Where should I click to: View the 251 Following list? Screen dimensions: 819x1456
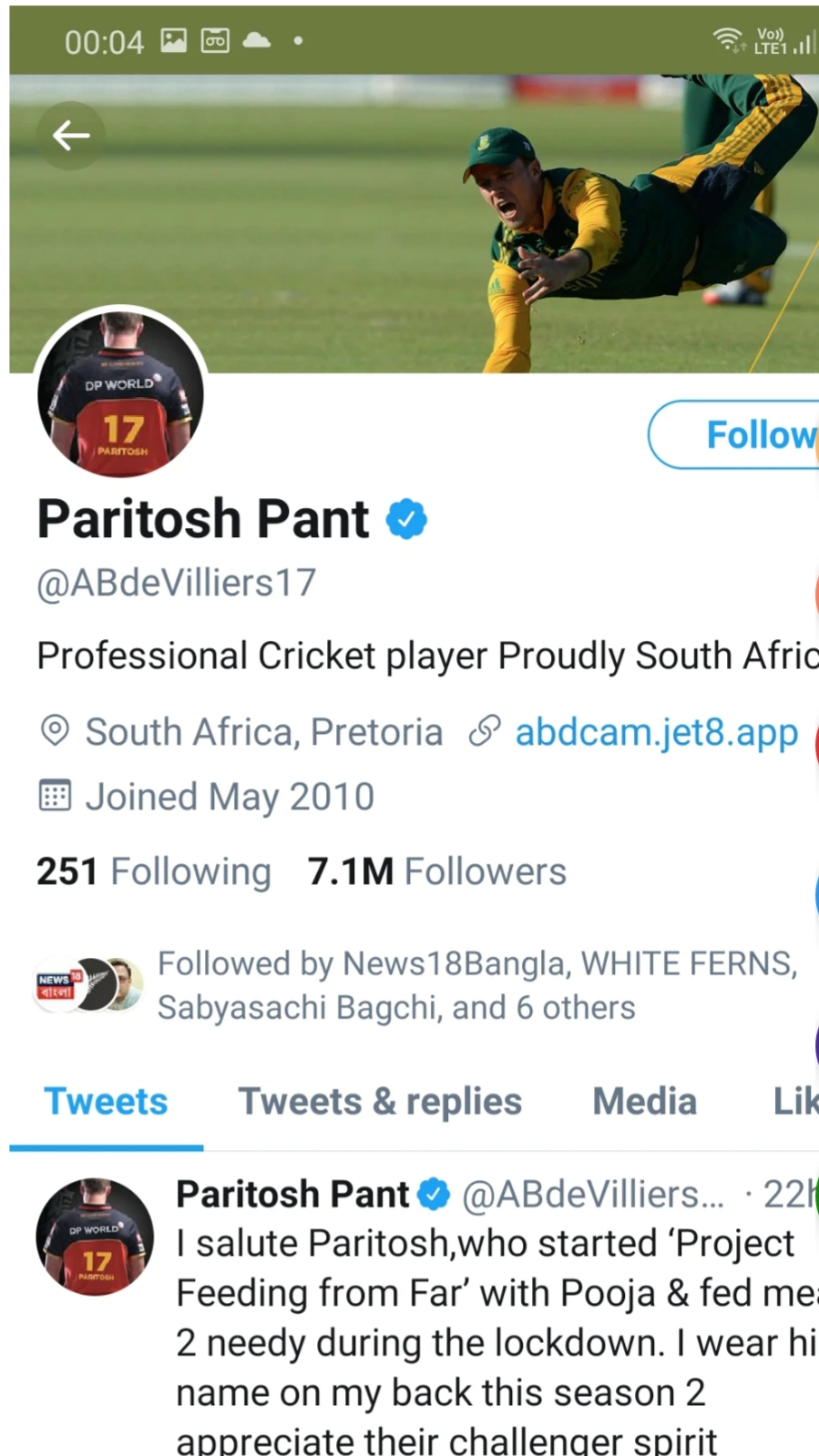154,871
